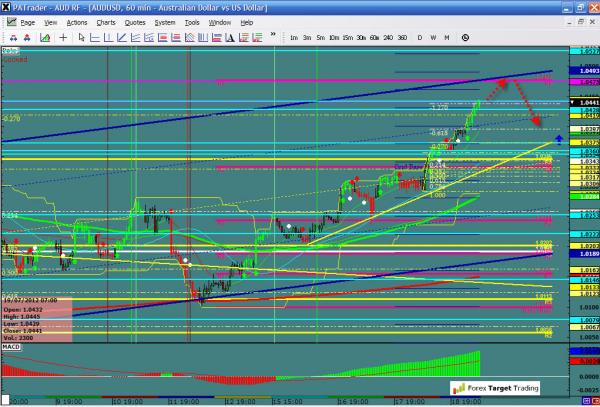This screenshot has height=407, width=600.
Task: Switch chart to 3m timeframe
Action: tap(307, 38)
